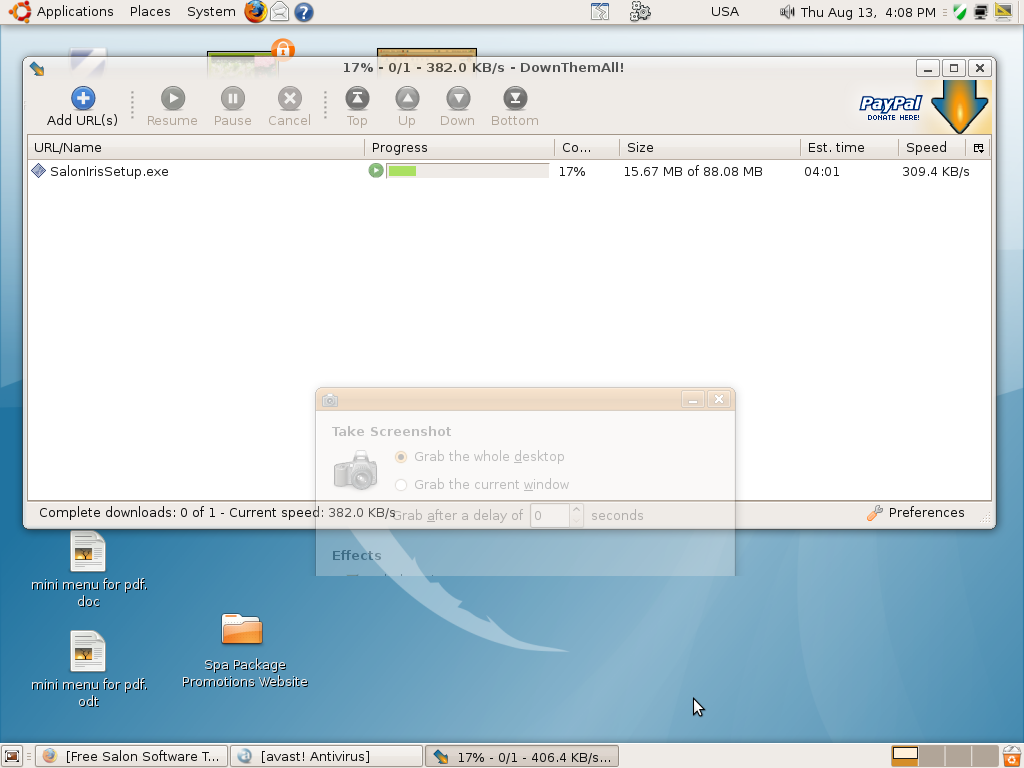Open the PayPal Donate Here link
The height and width of the screenshot is (768, 1024).
890,108
